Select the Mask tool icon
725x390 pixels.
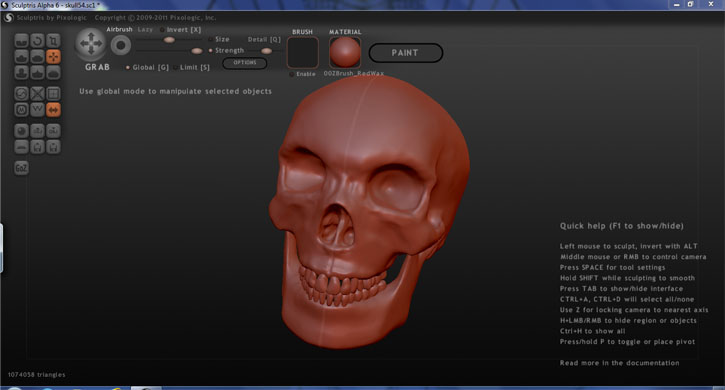[x=21, y=110]
